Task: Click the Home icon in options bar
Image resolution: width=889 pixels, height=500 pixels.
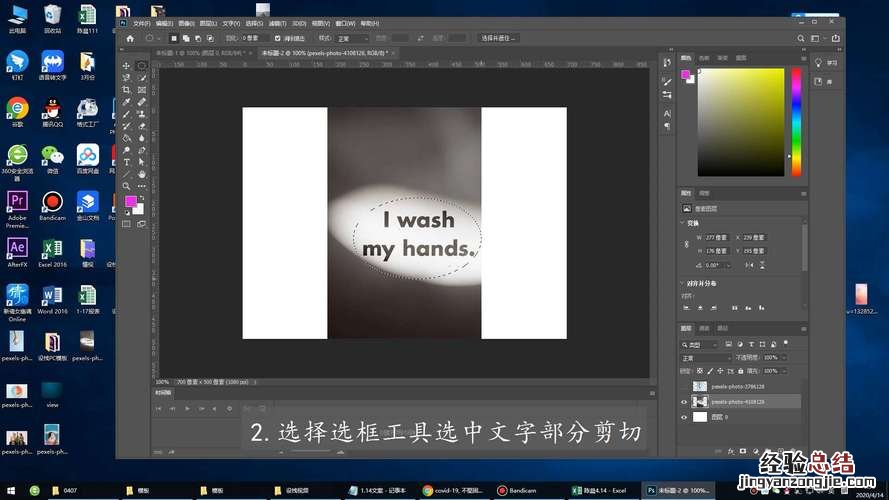Action: (130, 38)
